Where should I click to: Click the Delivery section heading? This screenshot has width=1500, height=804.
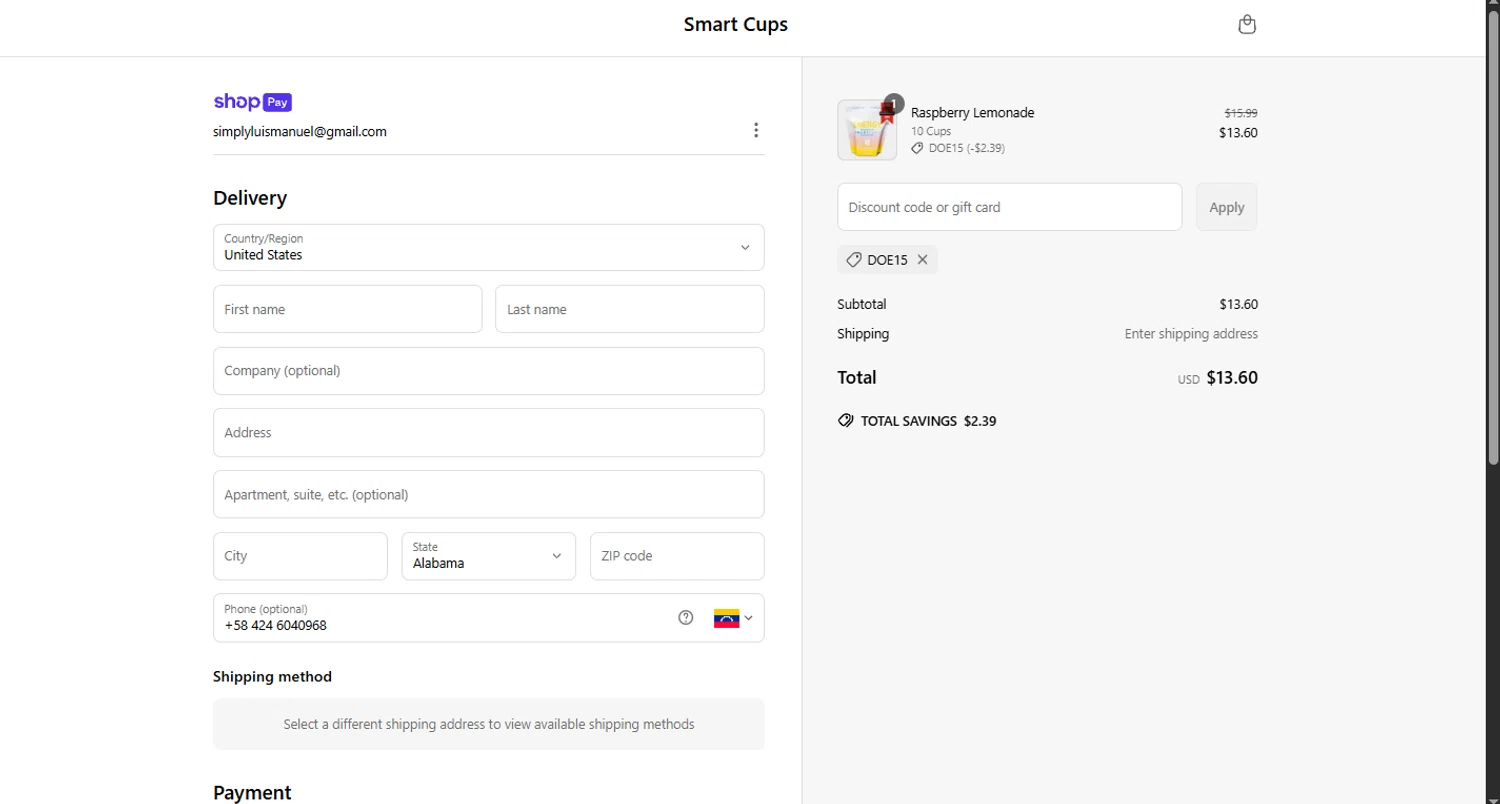[250, 198]
